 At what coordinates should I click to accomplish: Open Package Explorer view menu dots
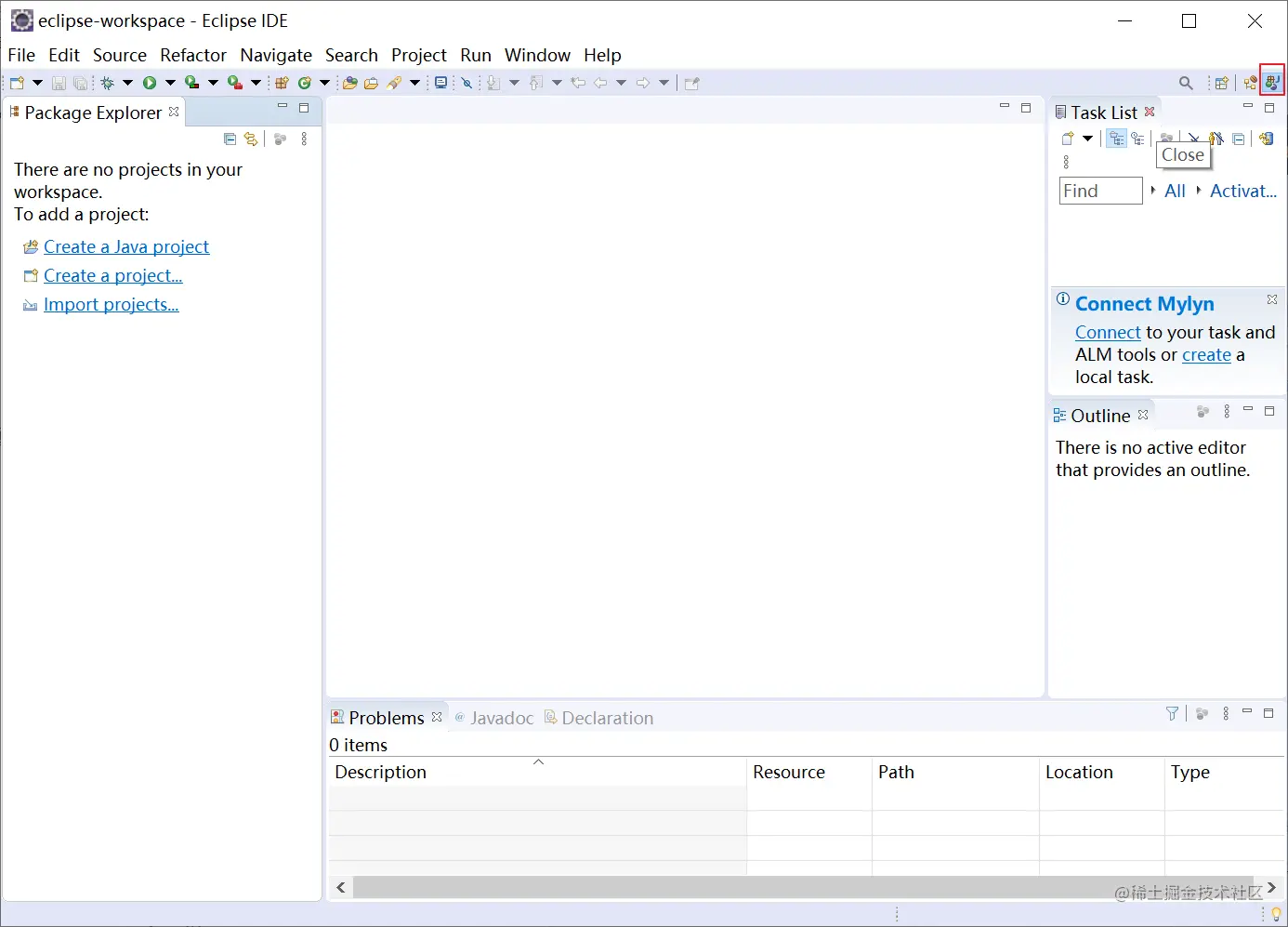pos(304,139)
